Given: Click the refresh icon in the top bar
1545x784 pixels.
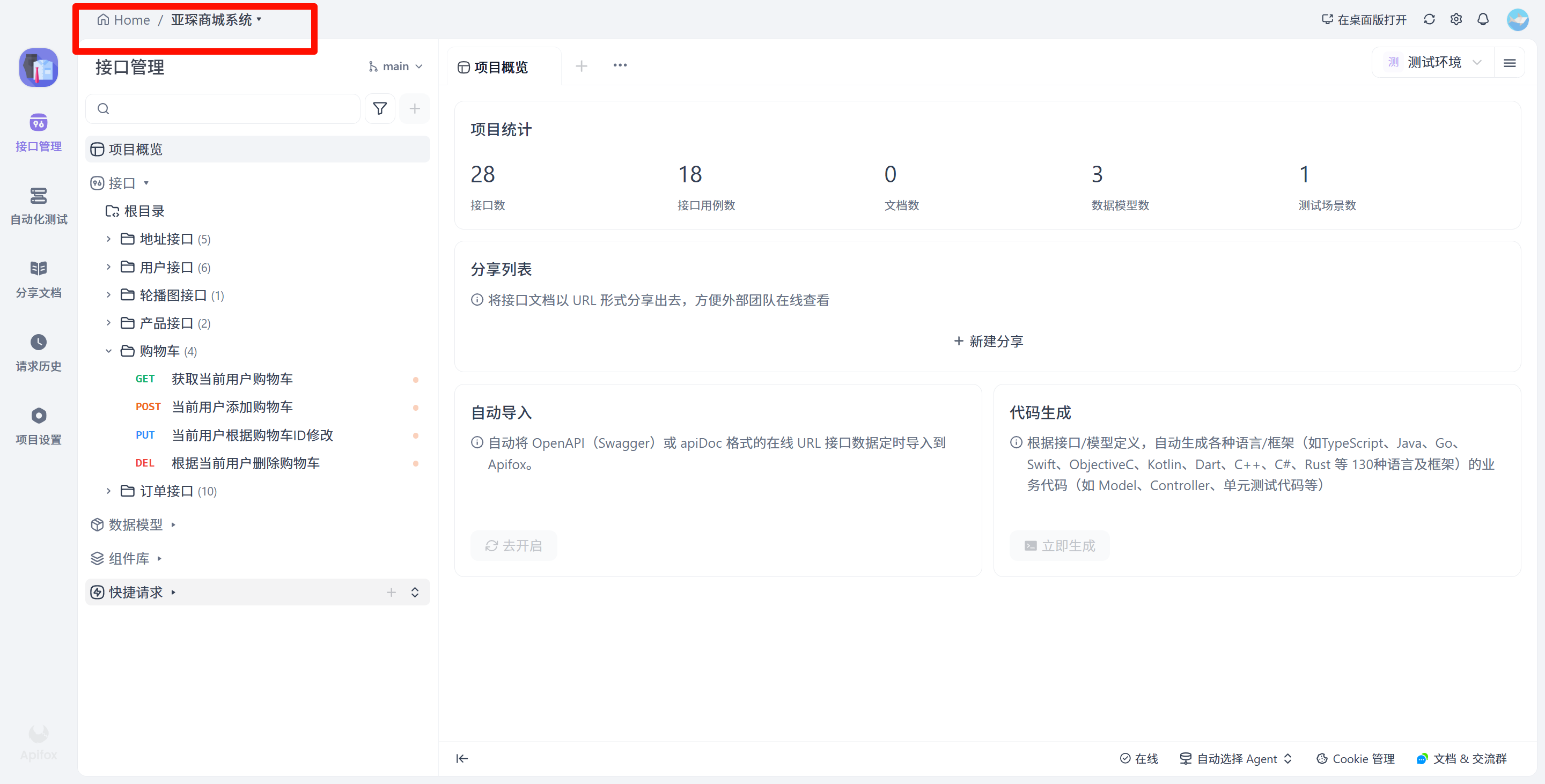Looking at the screenshot, I should point(1429,19).
